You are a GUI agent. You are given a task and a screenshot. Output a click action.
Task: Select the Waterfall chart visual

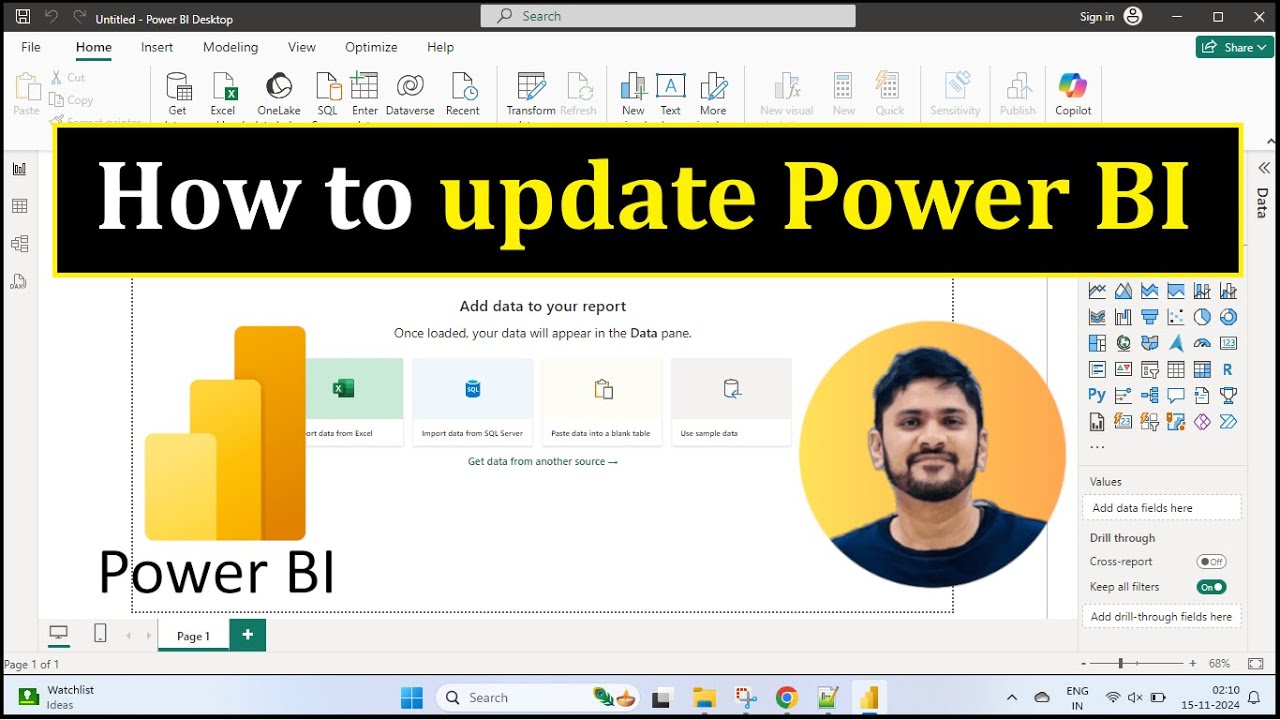[x=1123, y=317]
